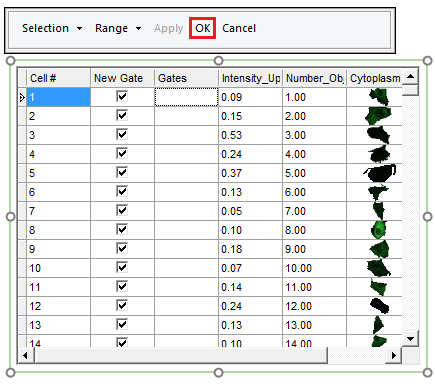435x387 pixels.
Task: Sort by the Cell # column header
Action: (58, 78)
